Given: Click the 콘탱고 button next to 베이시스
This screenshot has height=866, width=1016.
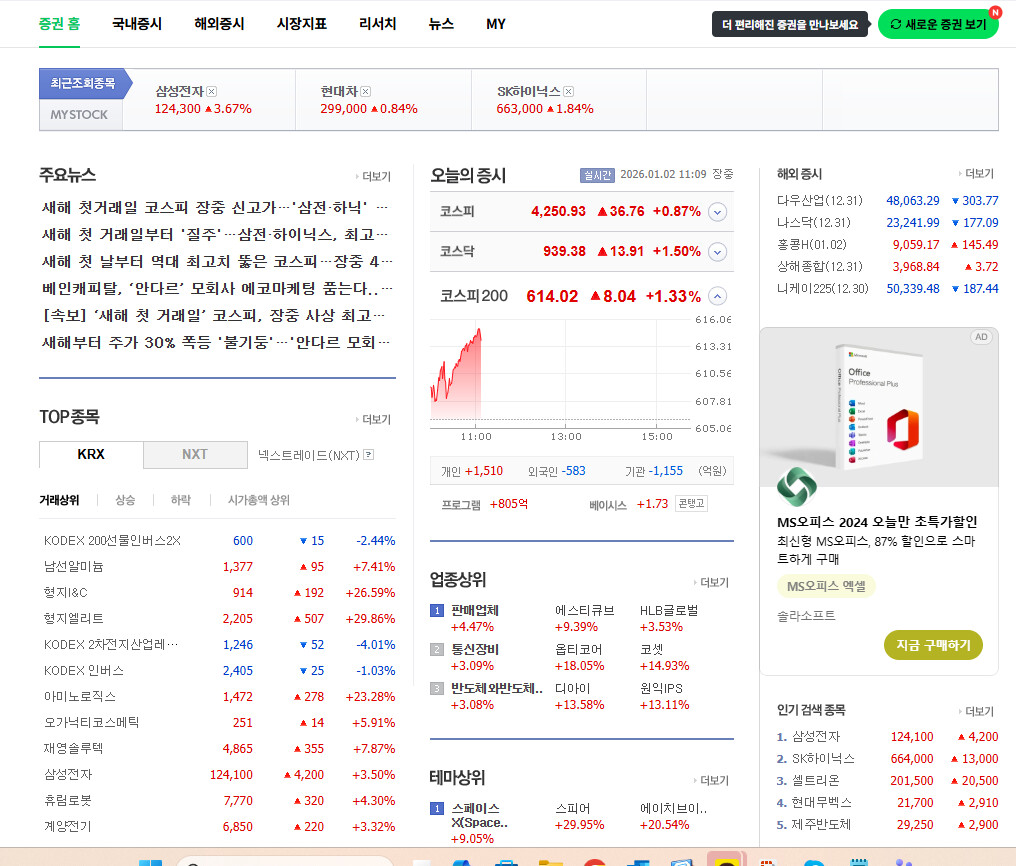Looking at the screenshot, I should coord(691,504).
